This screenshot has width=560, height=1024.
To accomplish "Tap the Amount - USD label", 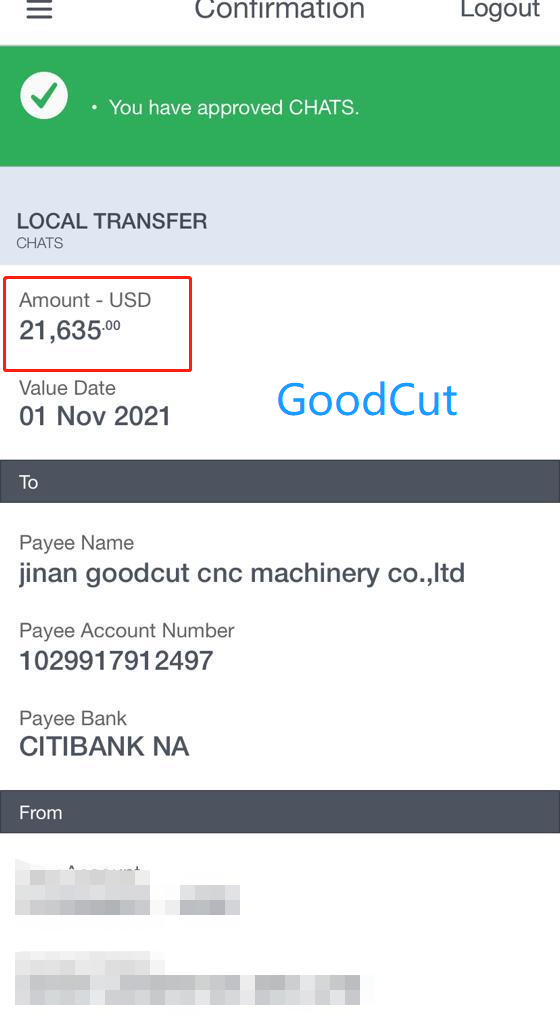I will pyautogui.click(x=85, y=300).
